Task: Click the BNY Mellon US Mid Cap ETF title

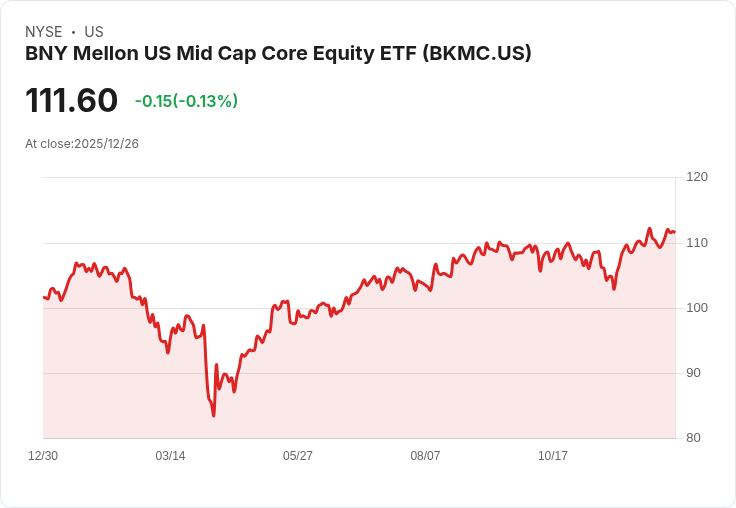Action: [x=278, y=54]
